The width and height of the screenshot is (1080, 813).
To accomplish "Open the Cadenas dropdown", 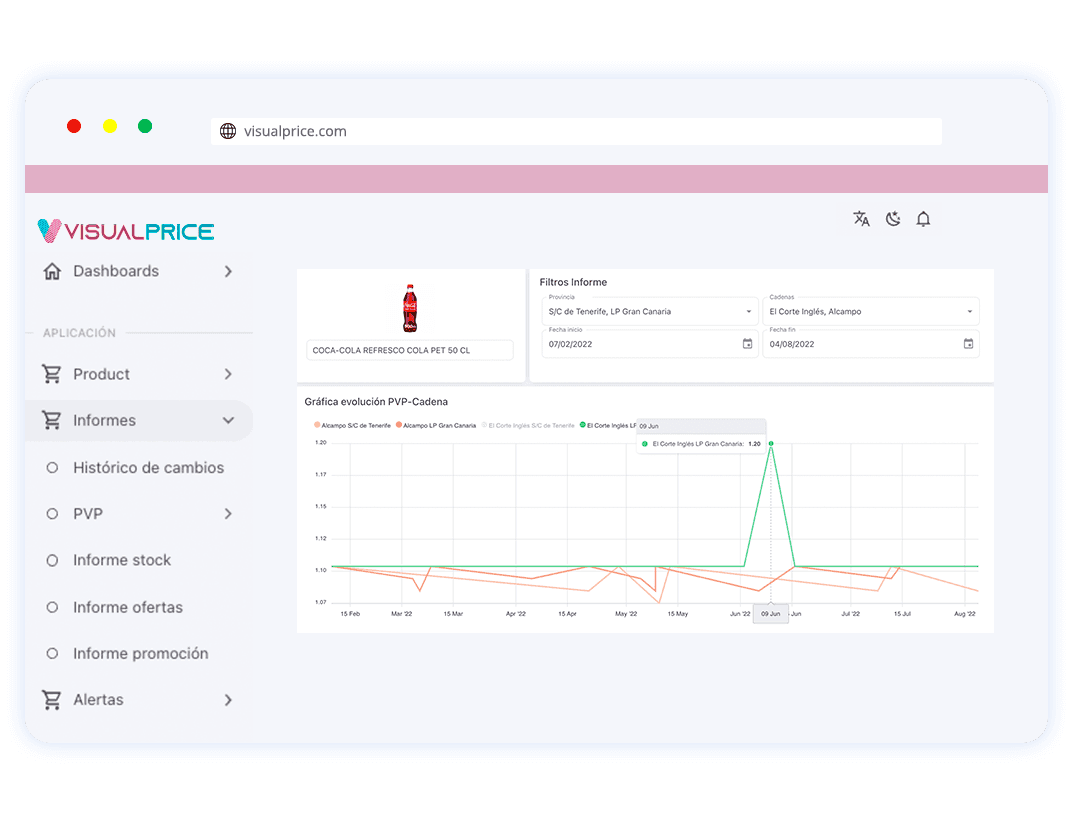I will (x=871, y=311).
